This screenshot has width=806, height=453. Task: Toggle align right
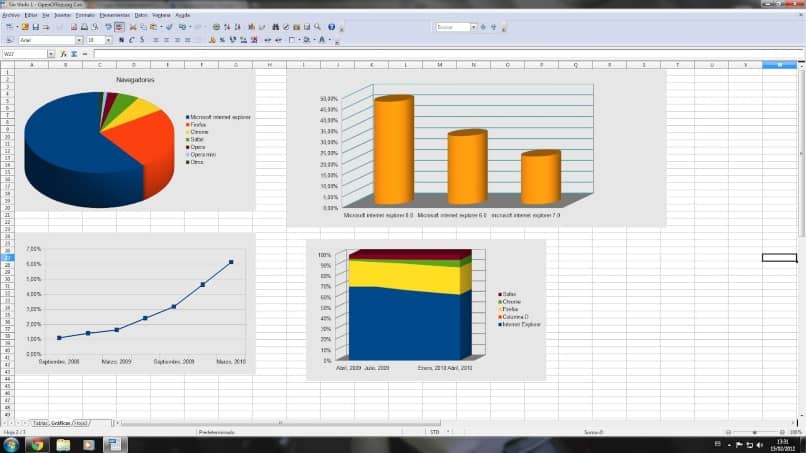coord(177,40)
